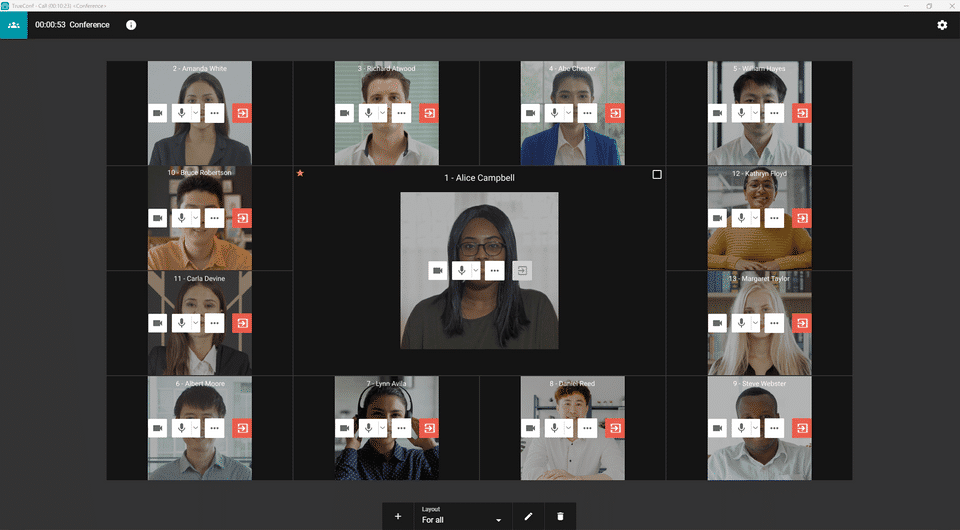Expand microphone dropdown arrow for Albert Moore
Viewport: 960px width, 530px height.
tap(196, 428)
